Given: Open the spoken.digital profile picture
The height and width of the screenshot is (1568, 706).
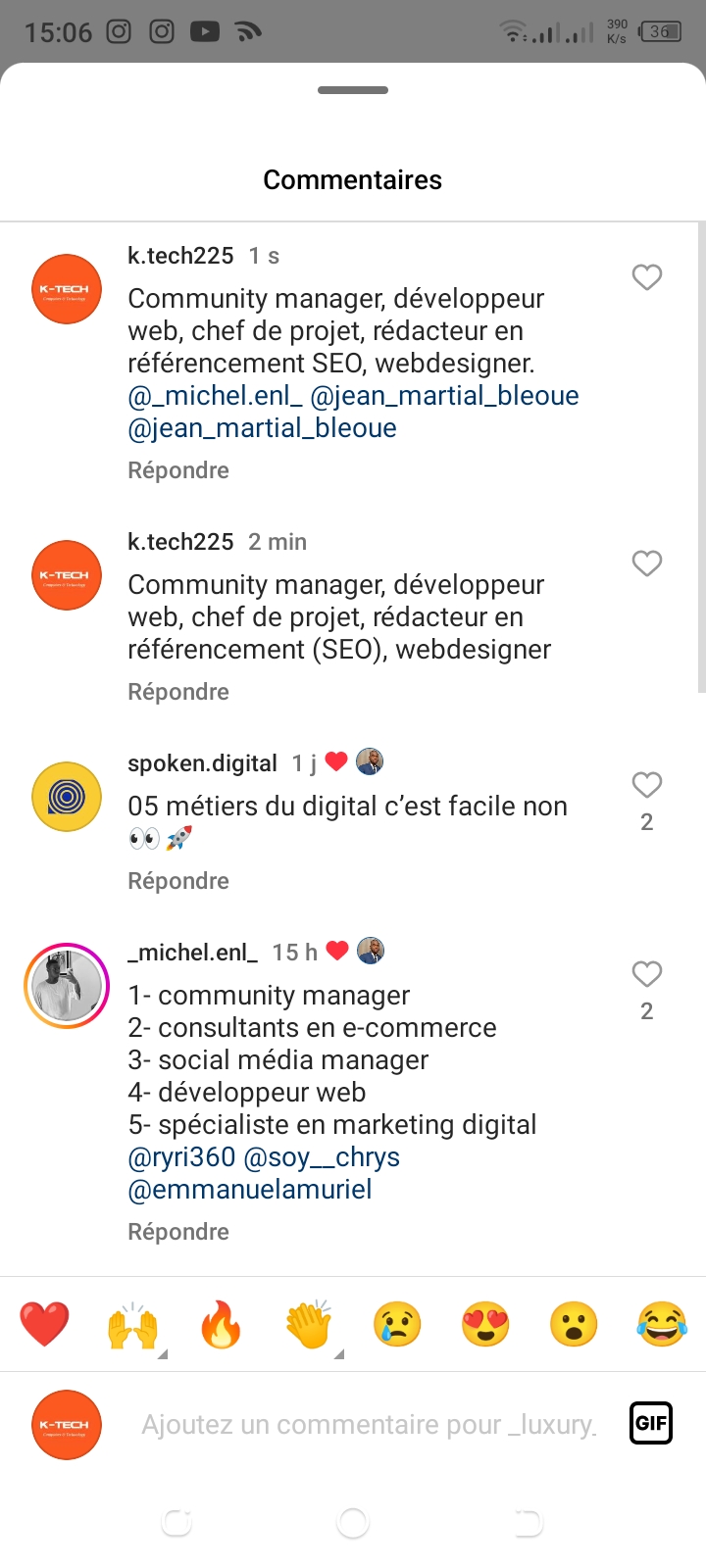Looking at the screenshot, I should pos(67,797).
